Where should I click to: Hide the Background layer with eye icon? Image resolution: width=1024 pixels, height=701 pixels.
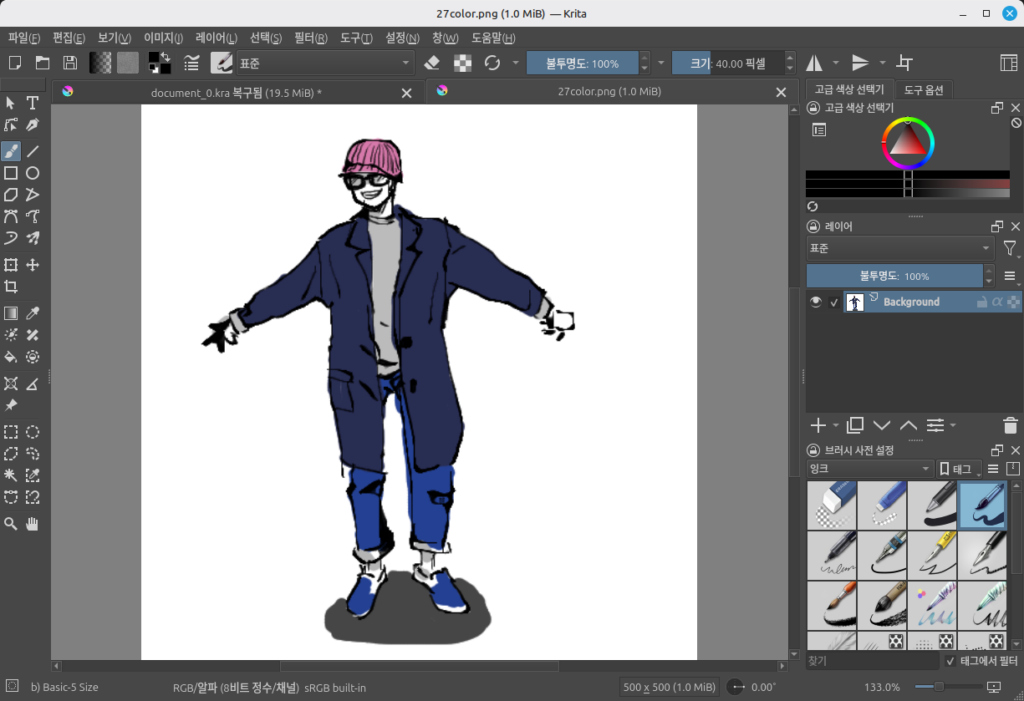coord(816,302)
